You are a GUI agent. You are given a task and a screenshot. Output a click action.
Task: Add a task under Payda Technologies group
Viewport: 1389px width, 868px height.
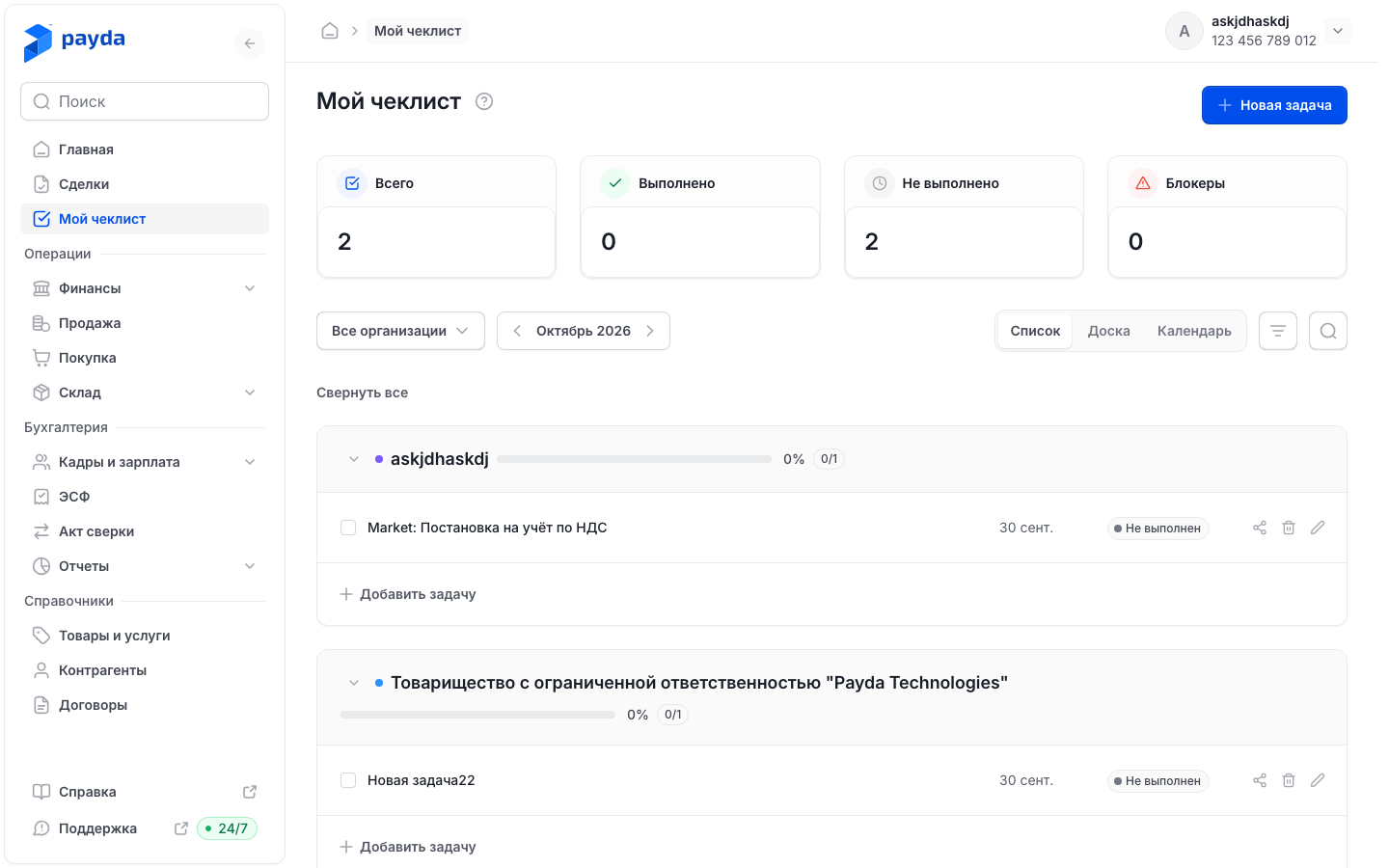(x=408, y=847)
